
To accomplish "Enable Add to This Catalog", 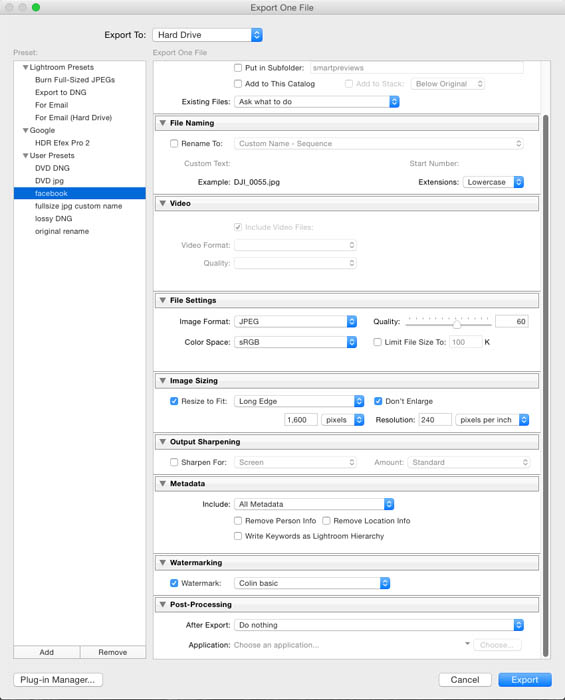I will pos(238,84).
